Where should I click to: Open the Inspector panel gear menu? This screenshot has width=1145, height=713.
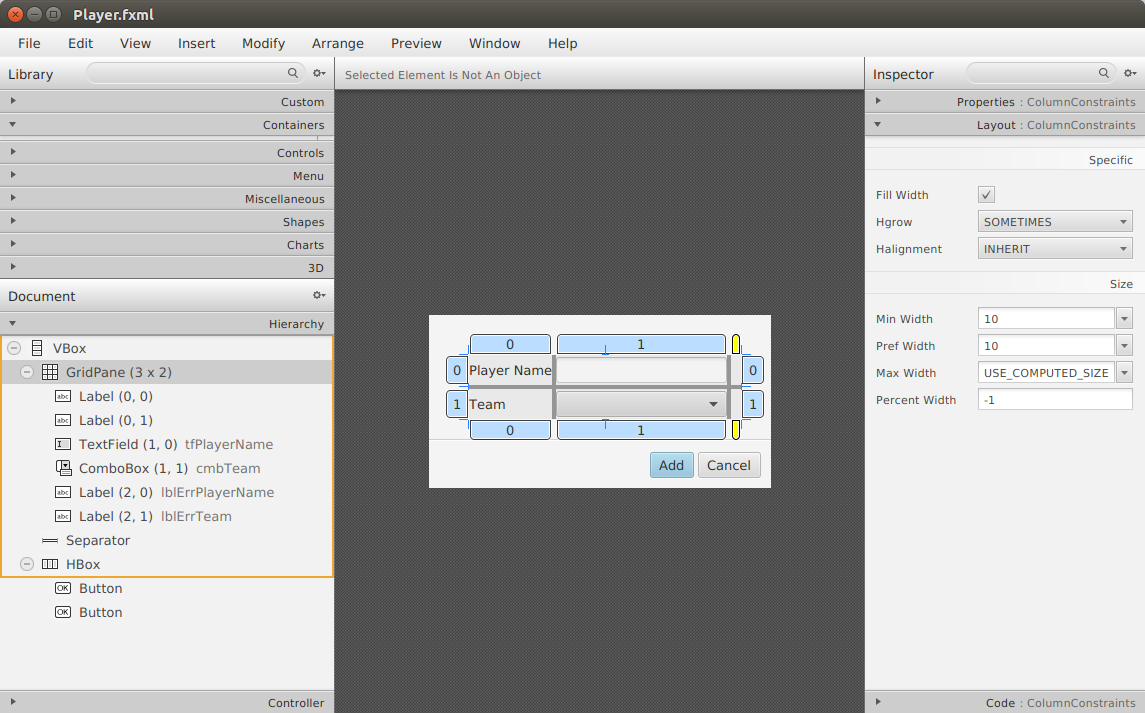(1130, 73)
